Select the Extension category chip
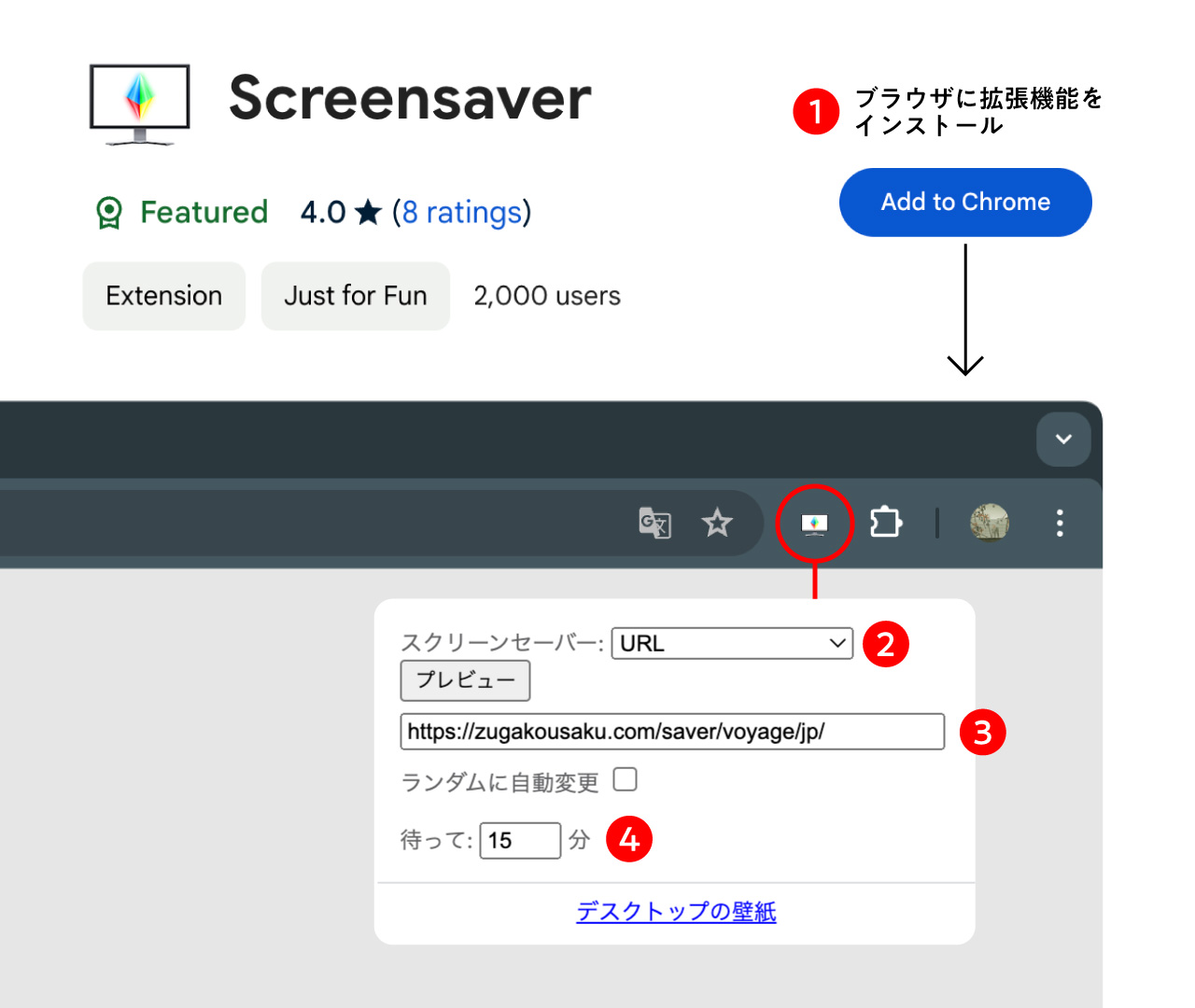This screenshot has height=1008, width=1195. 164,296
